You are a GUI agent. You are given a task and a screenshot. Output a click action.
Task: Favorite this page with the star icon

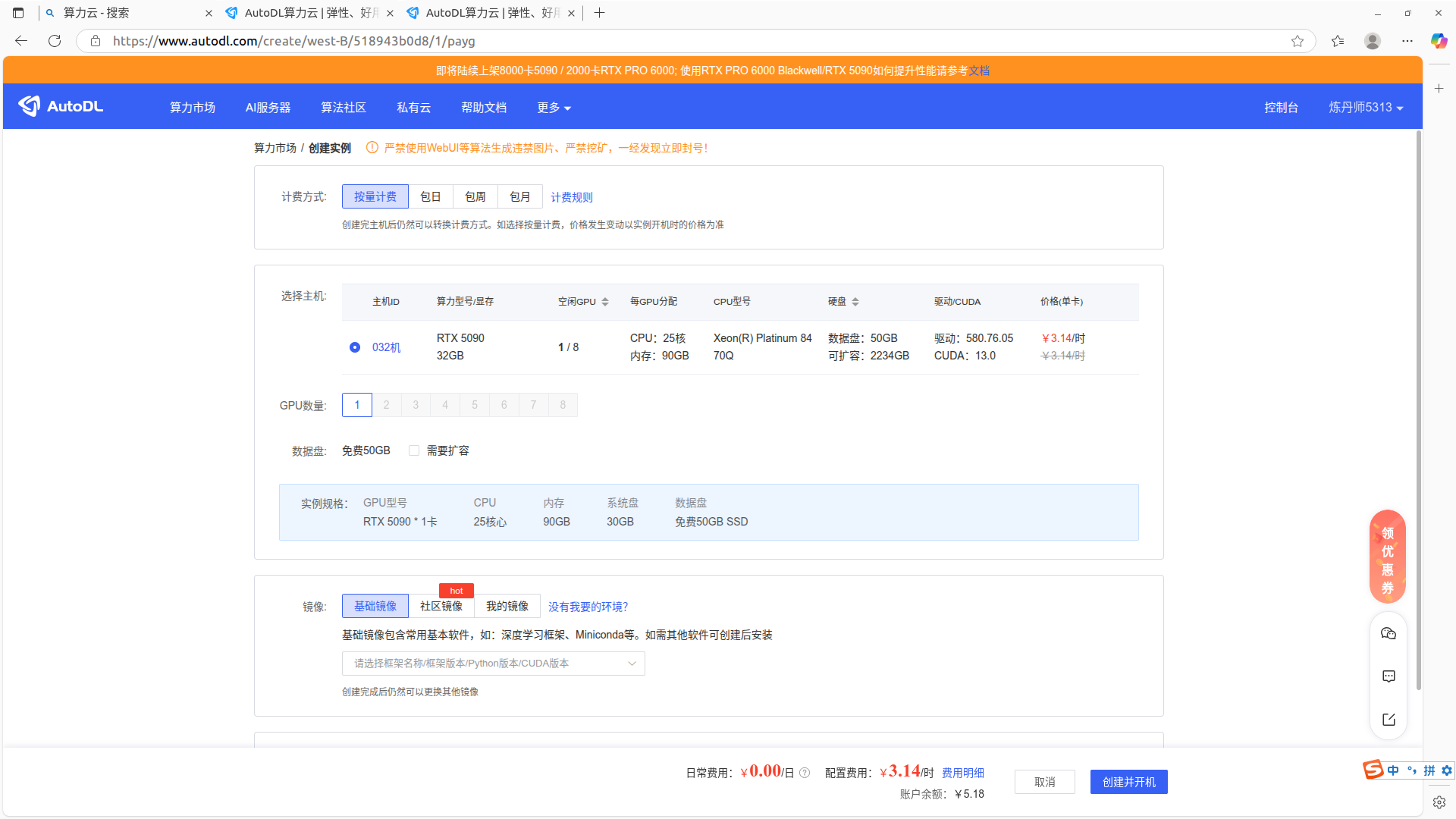coord(1298,41)
